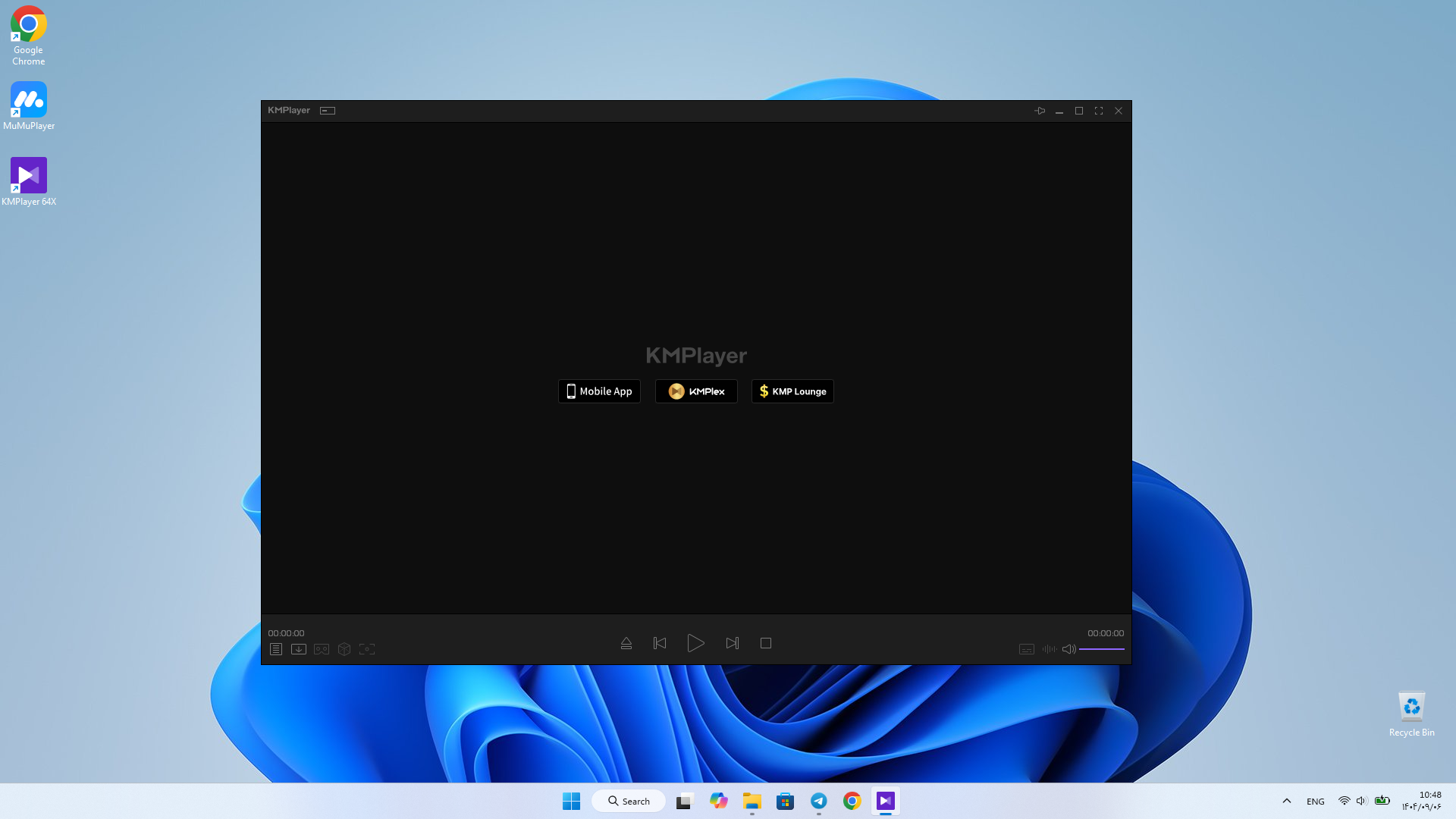1456x819 pixels.
Task: Minimize the KMPlayer window
Action: coord(1059,111)
